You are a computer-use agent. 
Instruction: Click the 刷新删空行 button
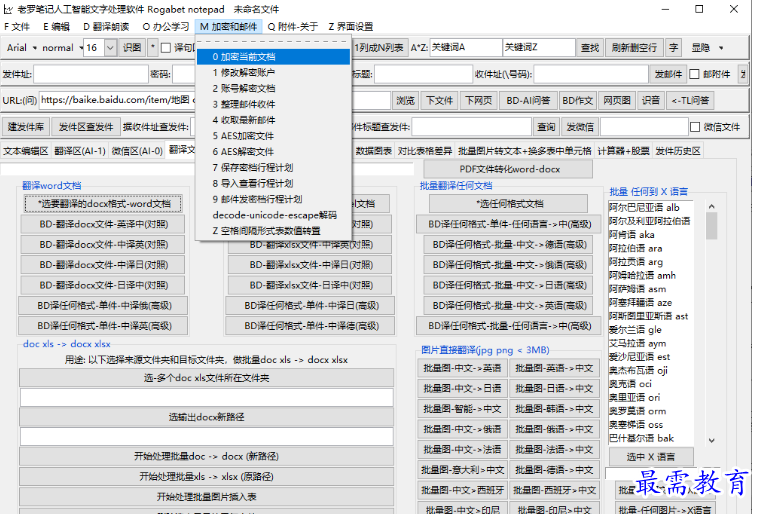tap(634, 47)
